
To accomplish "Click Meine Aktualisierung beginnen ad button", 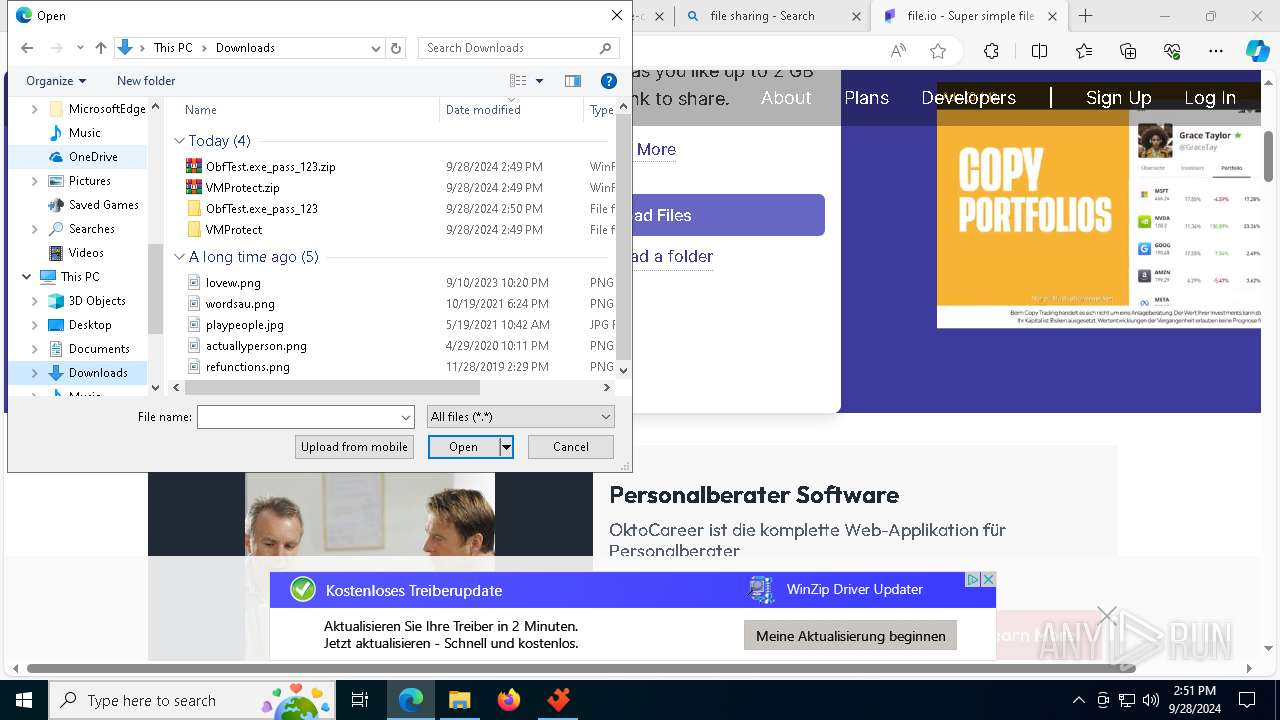I will (851, 636).
